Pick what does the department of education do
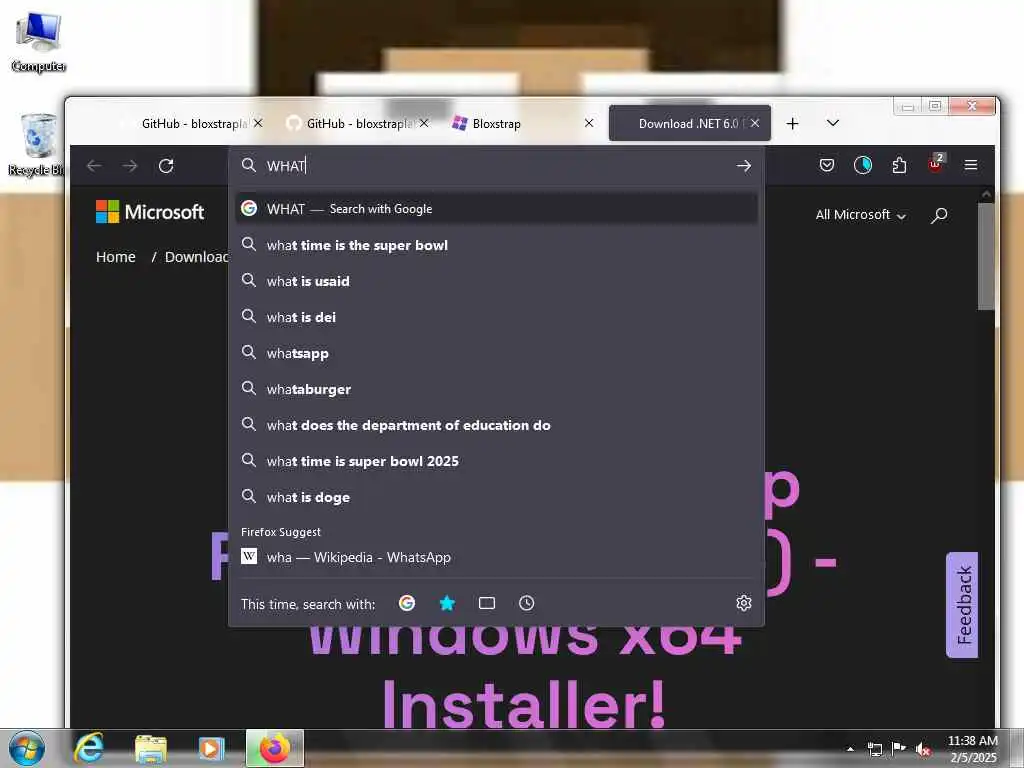The height and width of the screenshot is (768, 1024). tap(496, 424)
